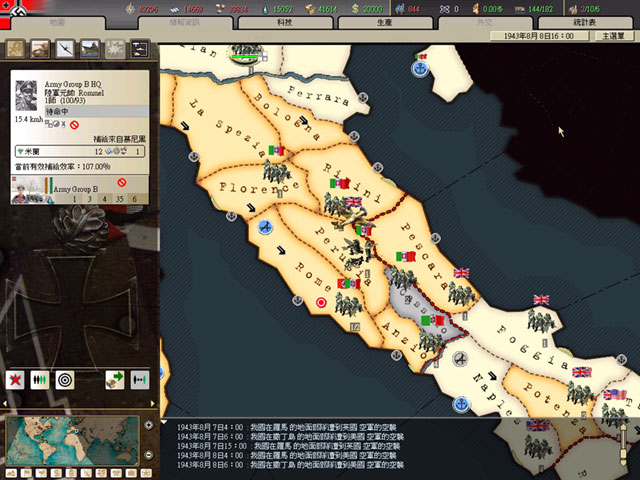Click the oil drop resource icon
640x480 pixels.
point(265,9)
